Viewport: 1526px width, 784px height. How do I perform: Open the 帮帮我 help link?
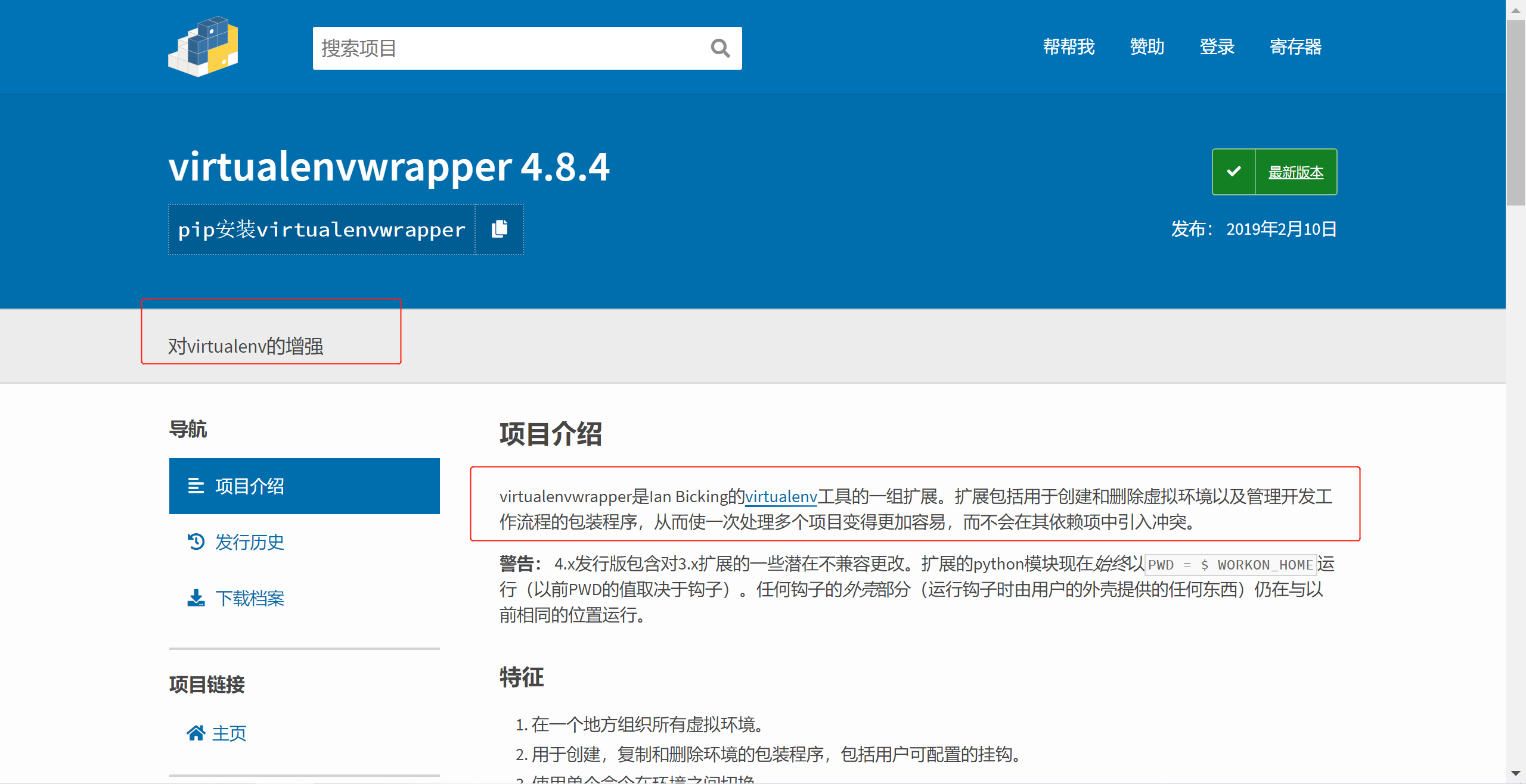pyautogui.click(x=1068, y=46)
